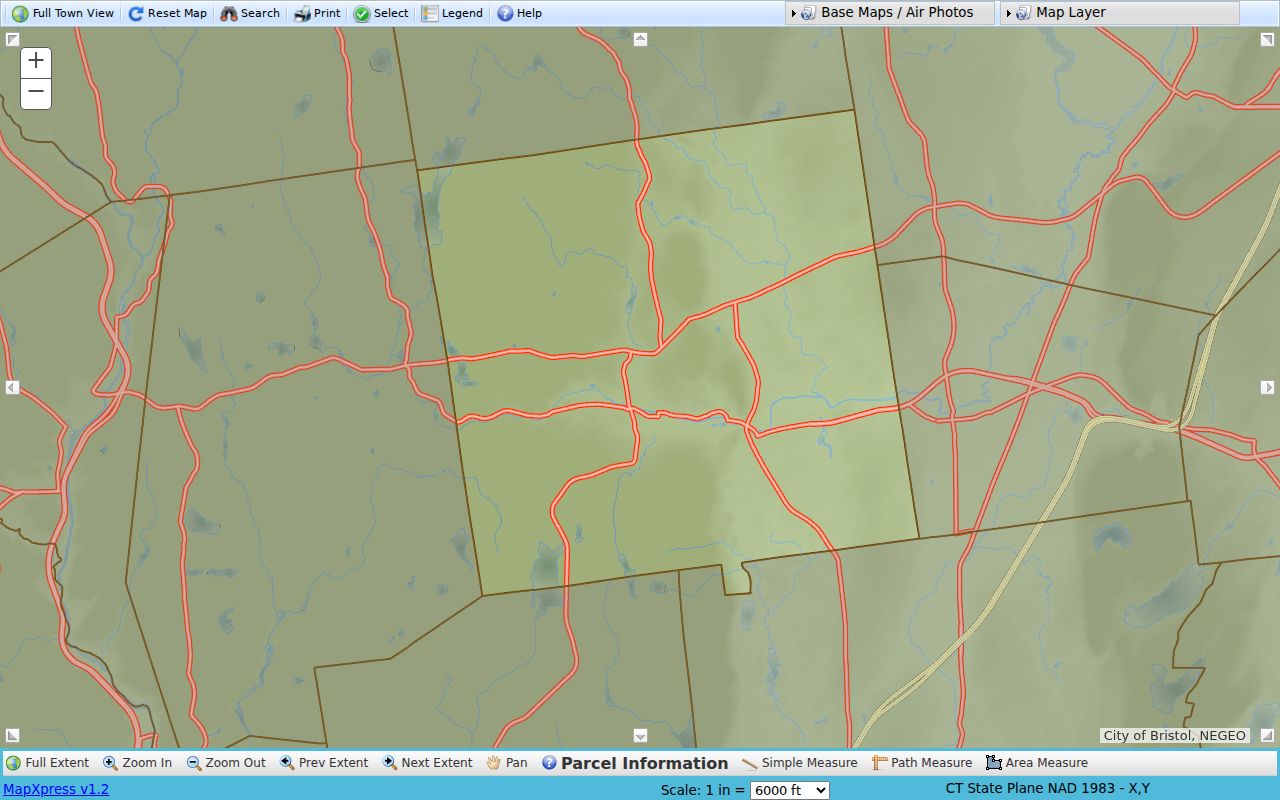Pan map south with bottom arrow
Viewport: 1280px width, 800px height.
(640, 736)
